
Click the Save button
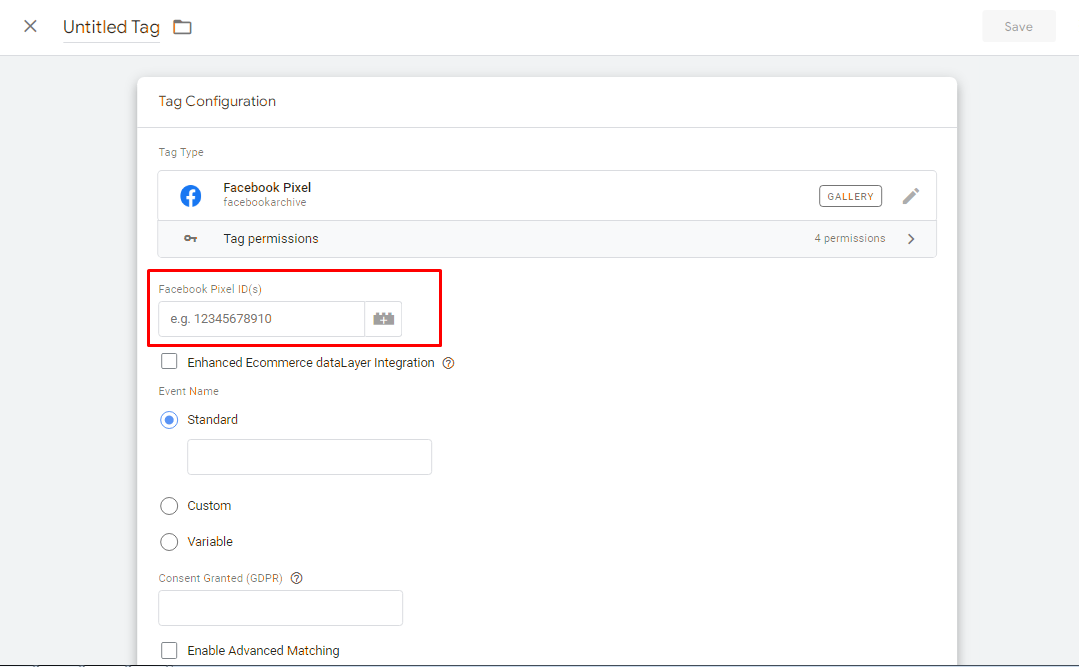(x=1018, y=27)
